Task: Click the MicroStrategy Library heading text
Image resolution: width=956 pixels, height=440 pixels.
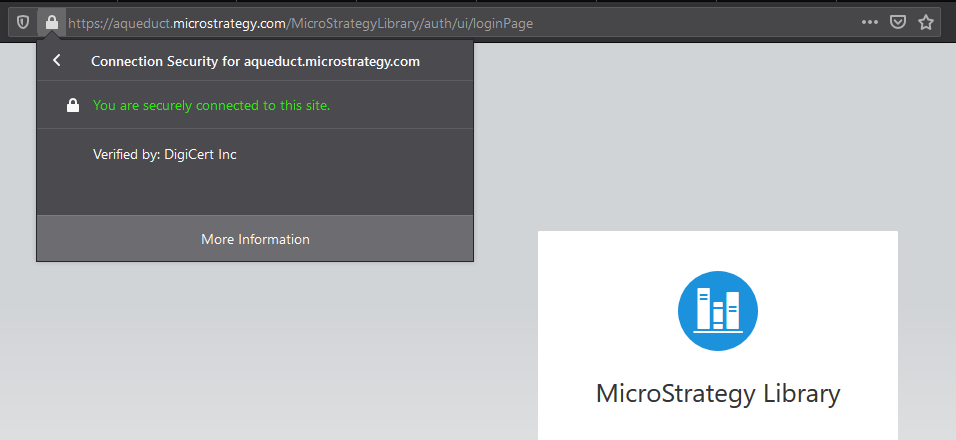Action: pos(717,393)
